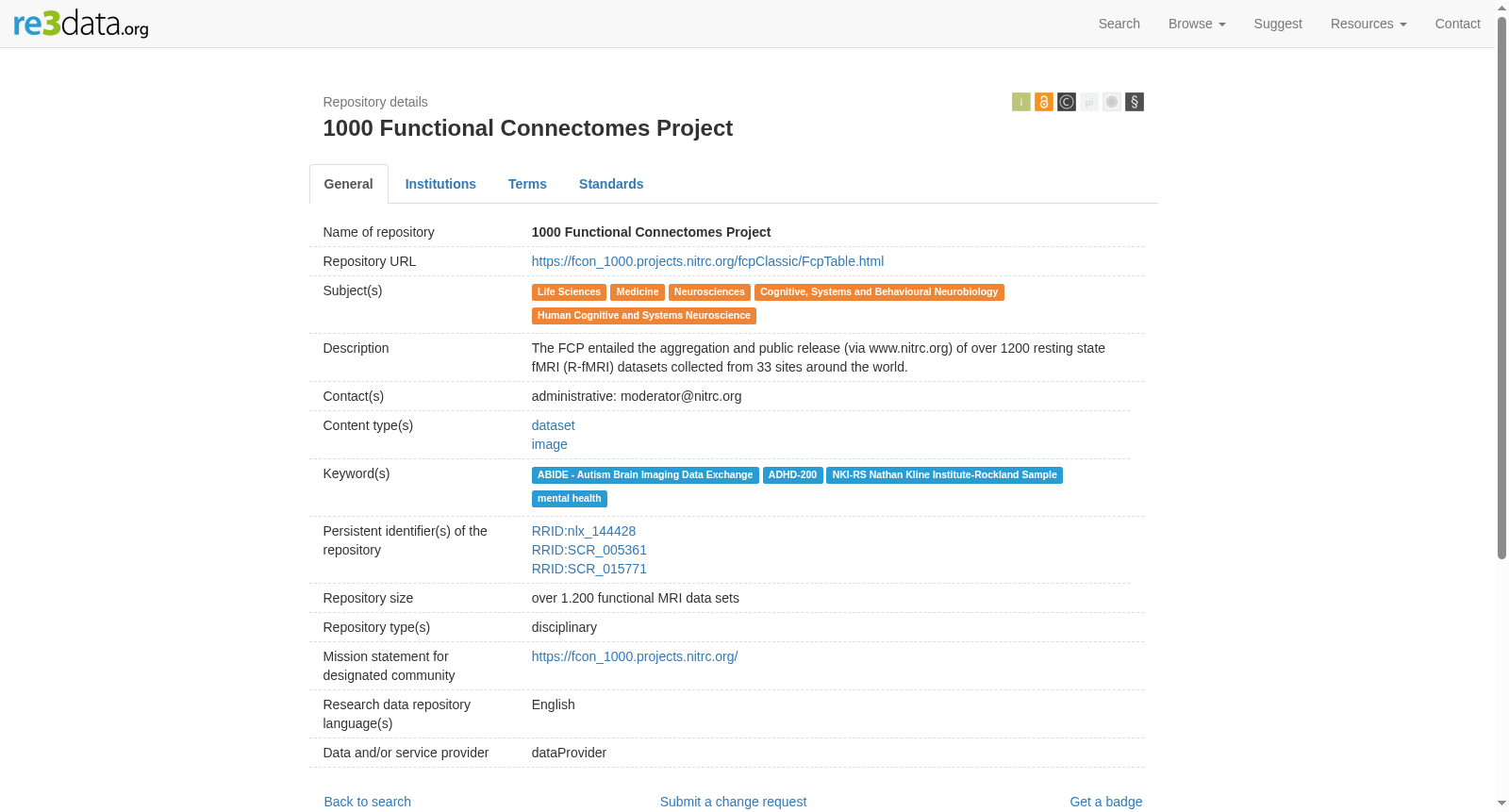
Task: Click the ADHD-200 keyword tag
Action: [x=792, y=475]
